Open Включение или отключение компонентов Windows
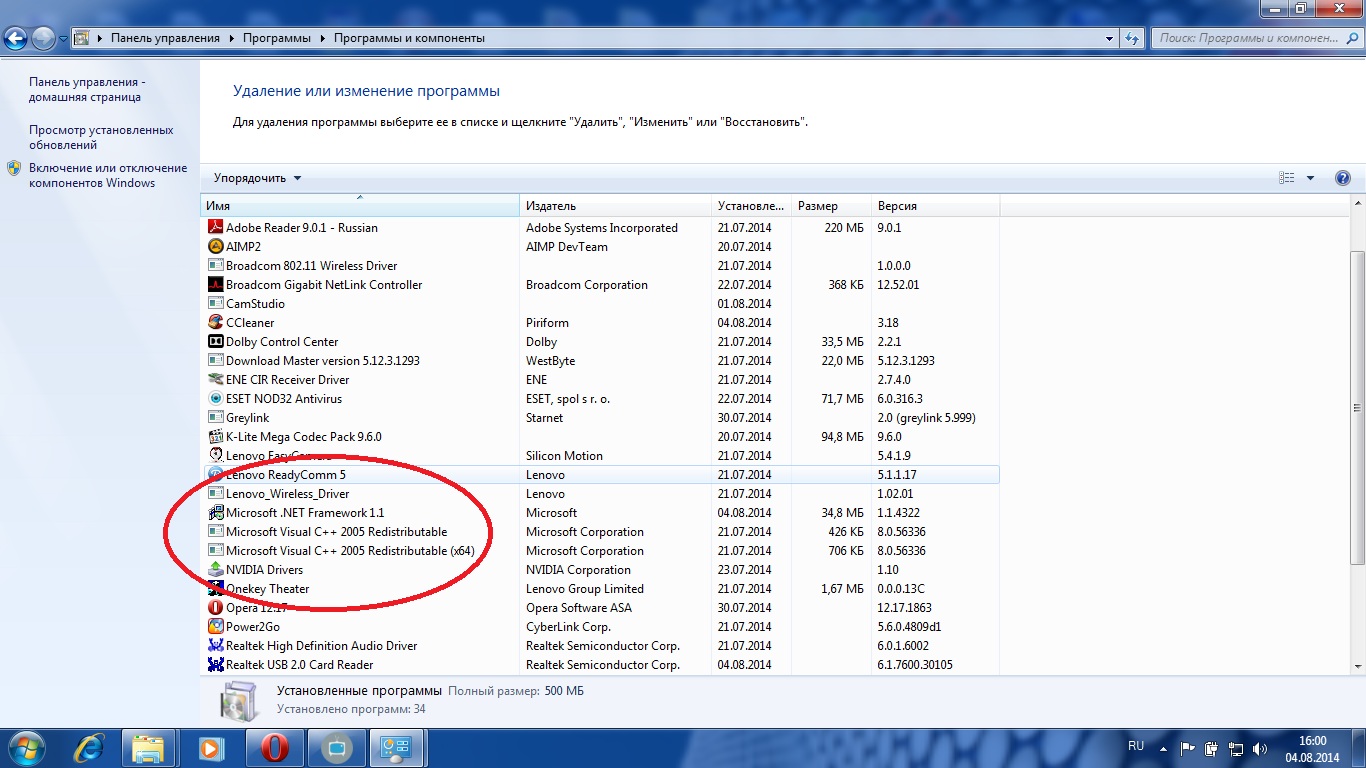Screen dimensions: 1366x768 pos(107,175)
